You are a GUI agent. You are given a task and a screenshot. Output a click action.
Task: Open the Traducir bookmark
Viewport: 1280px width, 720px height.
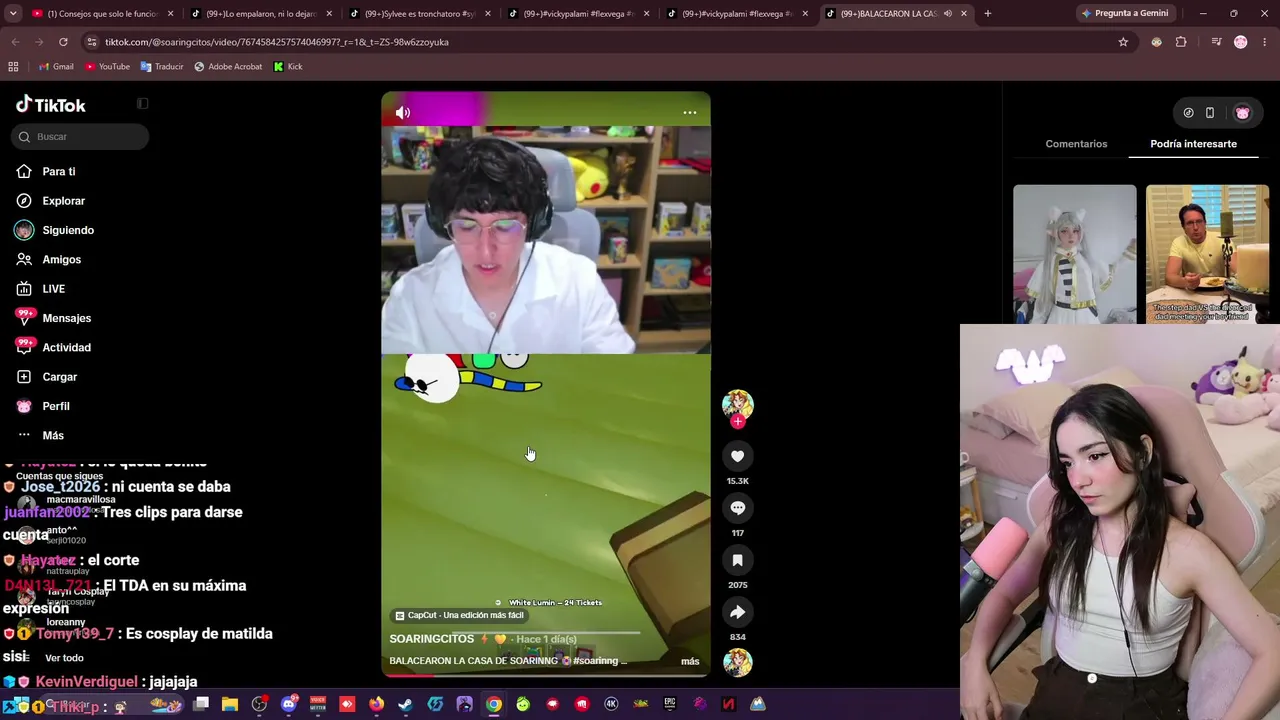click(161, 67)
